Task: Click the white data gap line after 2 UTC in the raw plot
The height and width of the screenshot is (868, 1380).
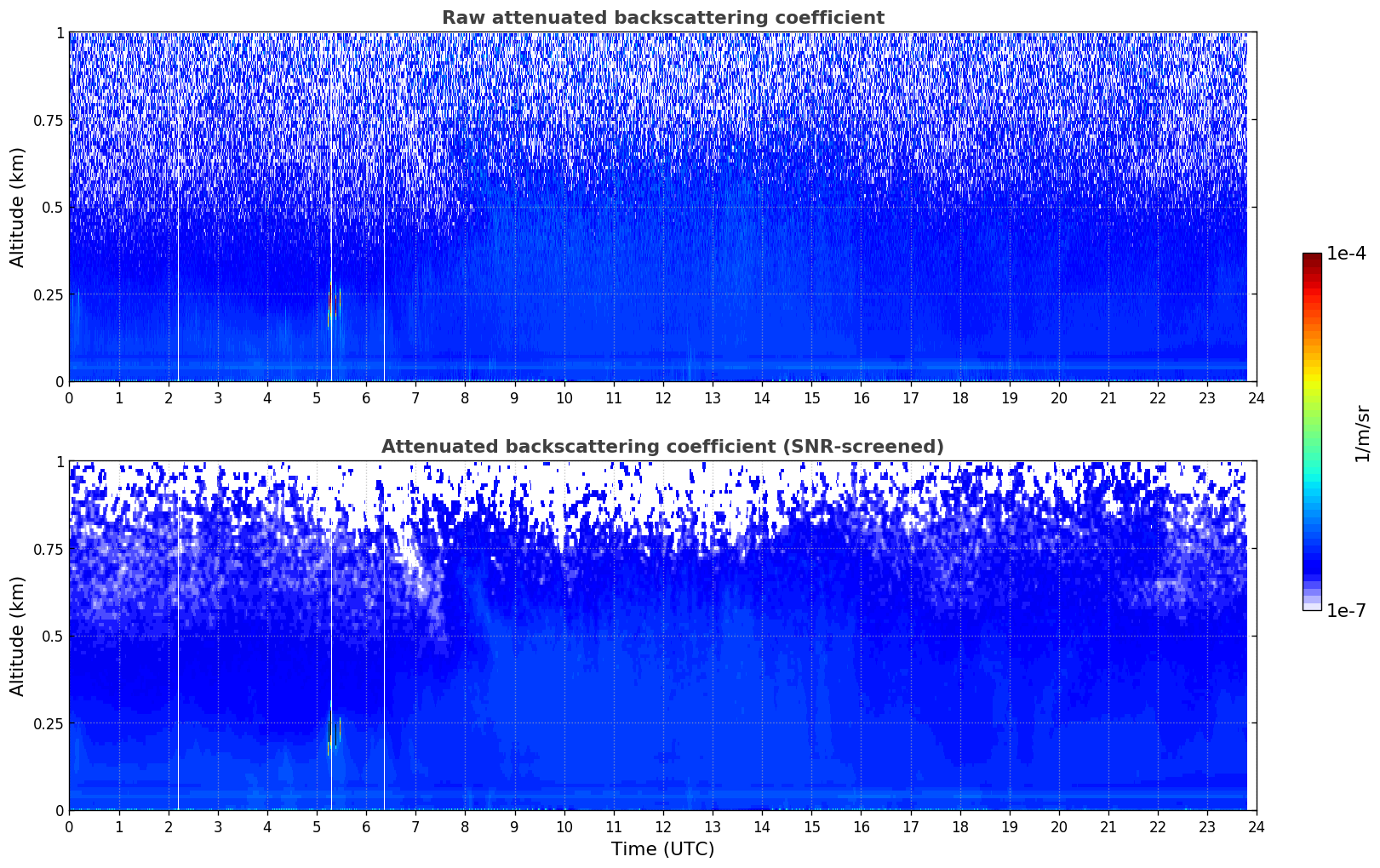Action: 178,255
